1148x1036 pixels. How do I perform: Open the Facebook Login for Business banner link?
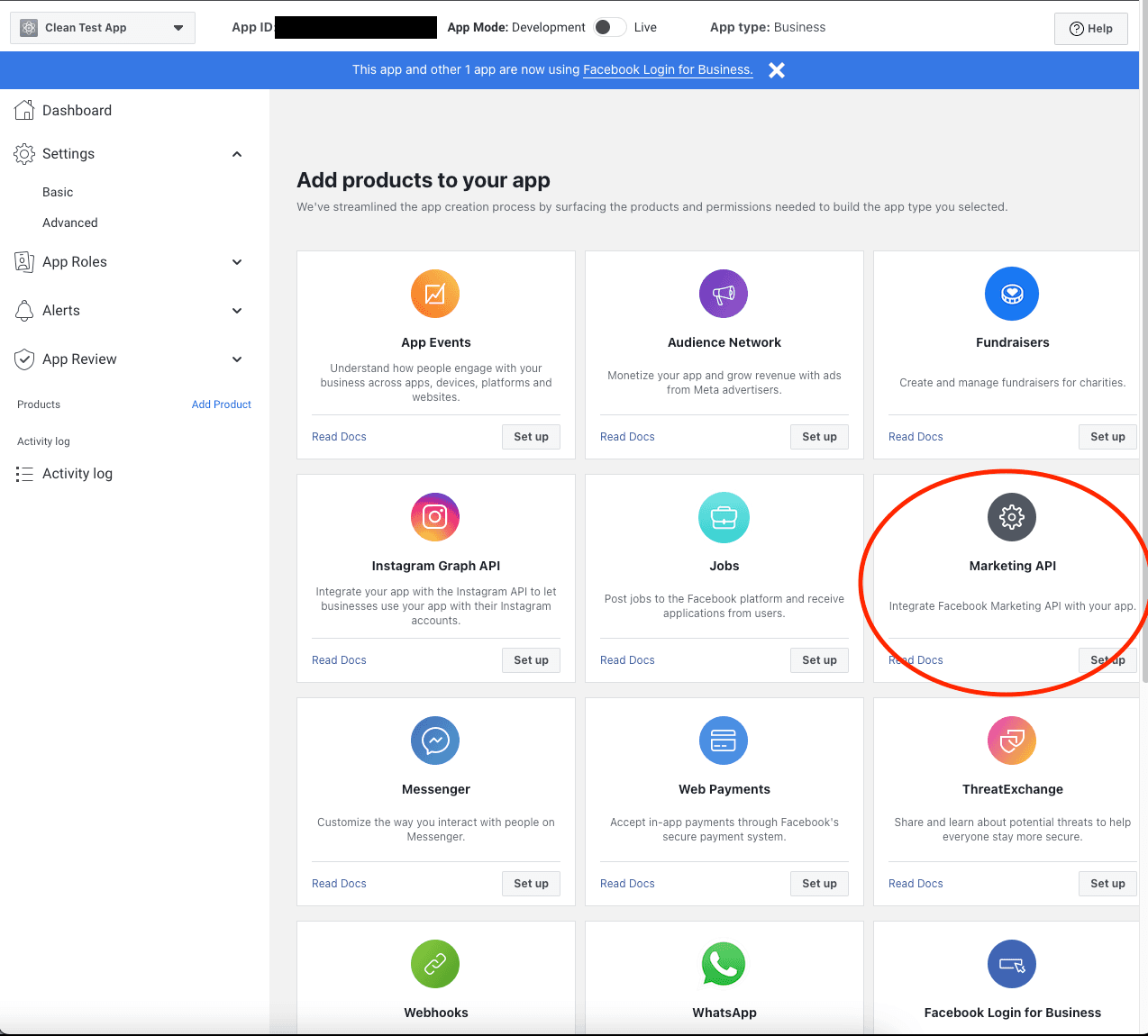click(x=668, y=69)
